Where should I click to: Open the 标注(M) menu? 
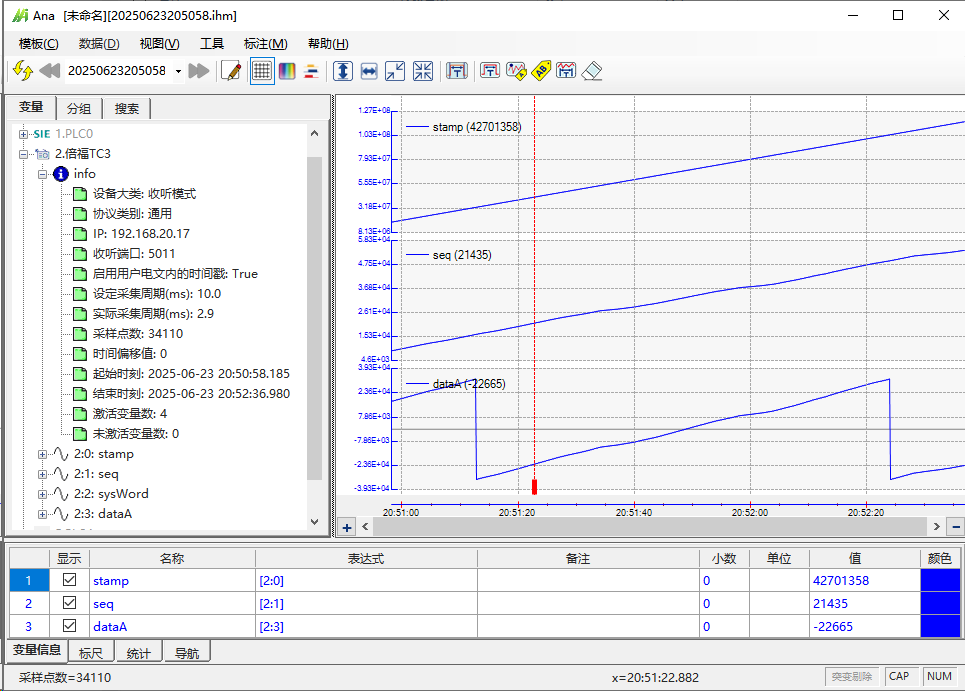click(x=265, y=44)
